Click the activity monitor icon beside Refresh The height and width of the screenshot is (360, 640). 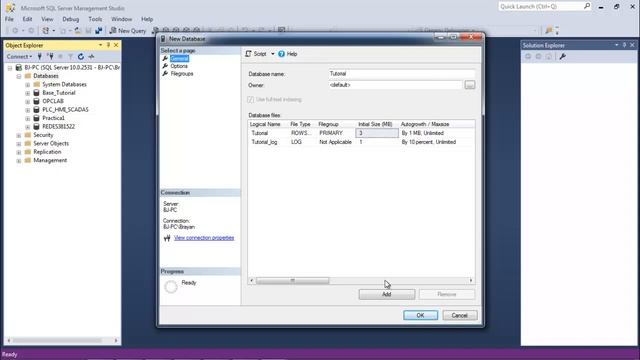[91, 57]
